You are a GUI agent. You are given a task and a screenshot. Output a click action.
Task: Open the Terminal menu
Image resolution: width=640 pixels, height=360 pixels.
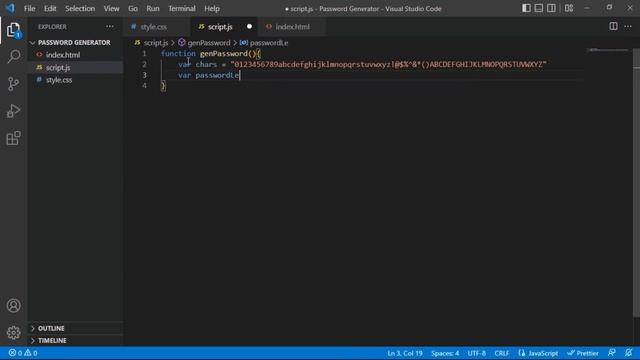click(x=182, y=9)
